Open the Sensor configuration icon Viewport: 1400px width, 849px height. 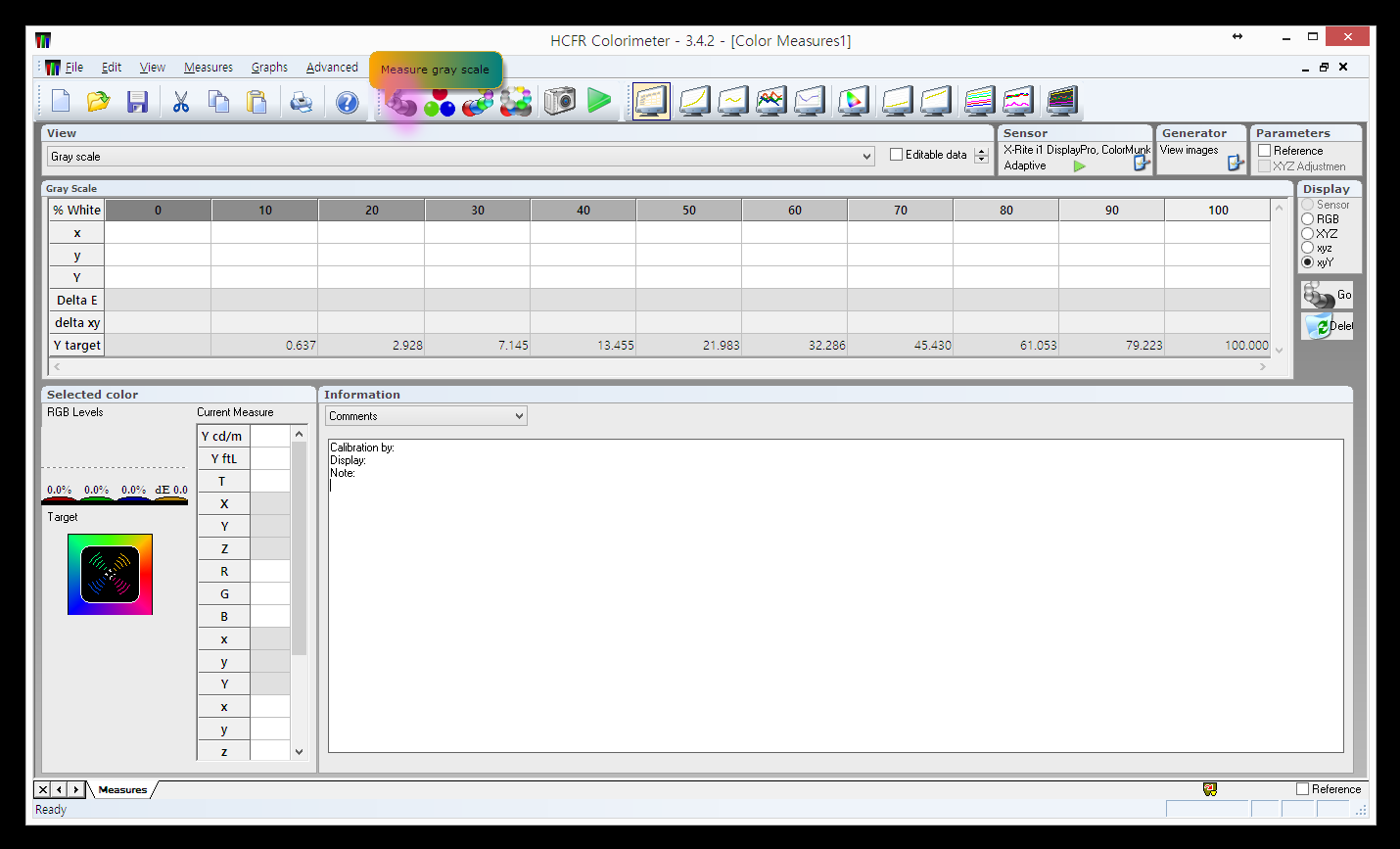(x=1141, y=165)
